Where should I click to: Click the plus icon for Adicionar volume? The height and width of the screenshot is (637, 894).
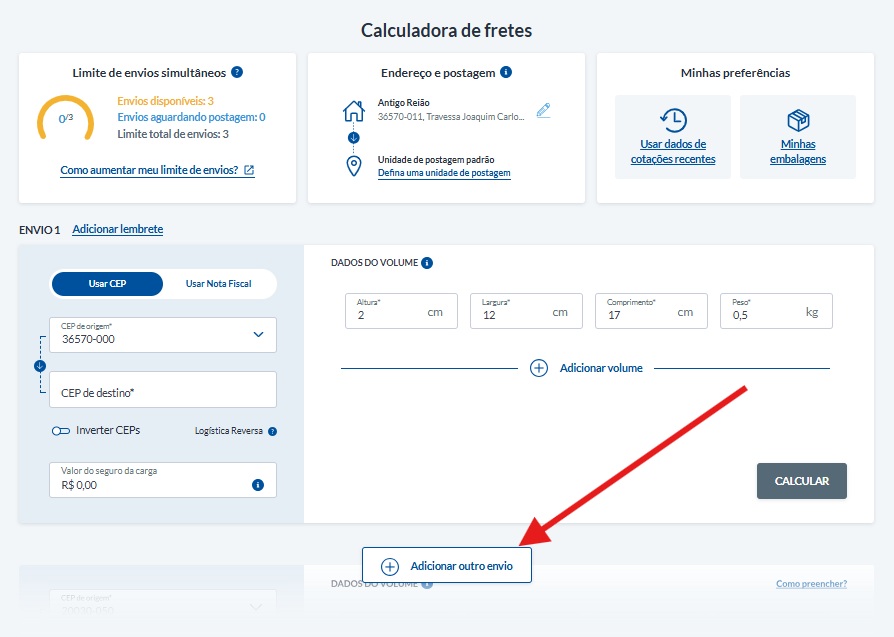click(539, 368)
